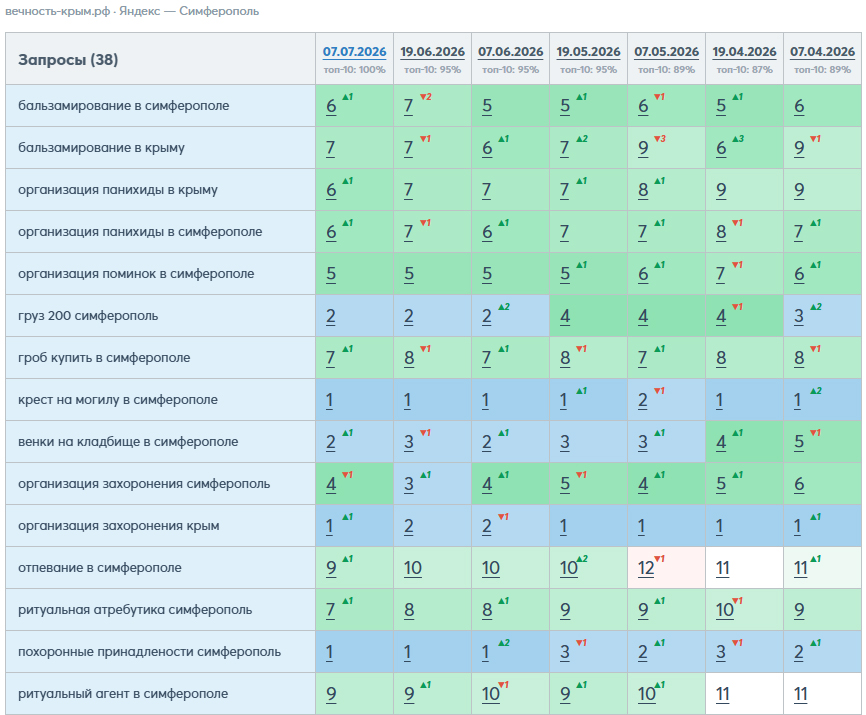This screenshot has width=866, height=715.
Task: Open the 07.07.2026 date column link
Action: pyautogui.click(x=354, y=52)
